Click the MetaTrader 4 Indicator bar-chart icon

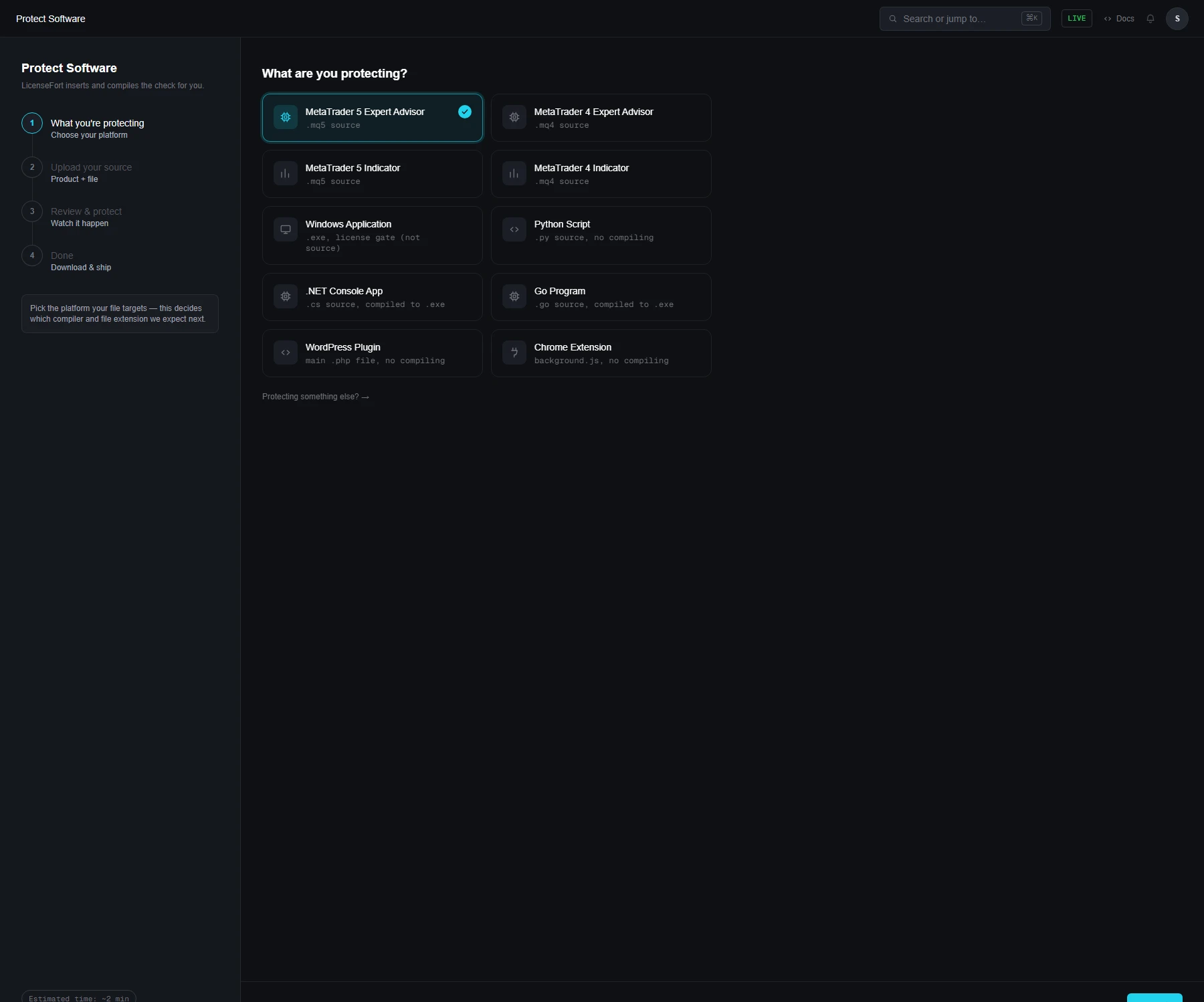(x=514, y=173)
